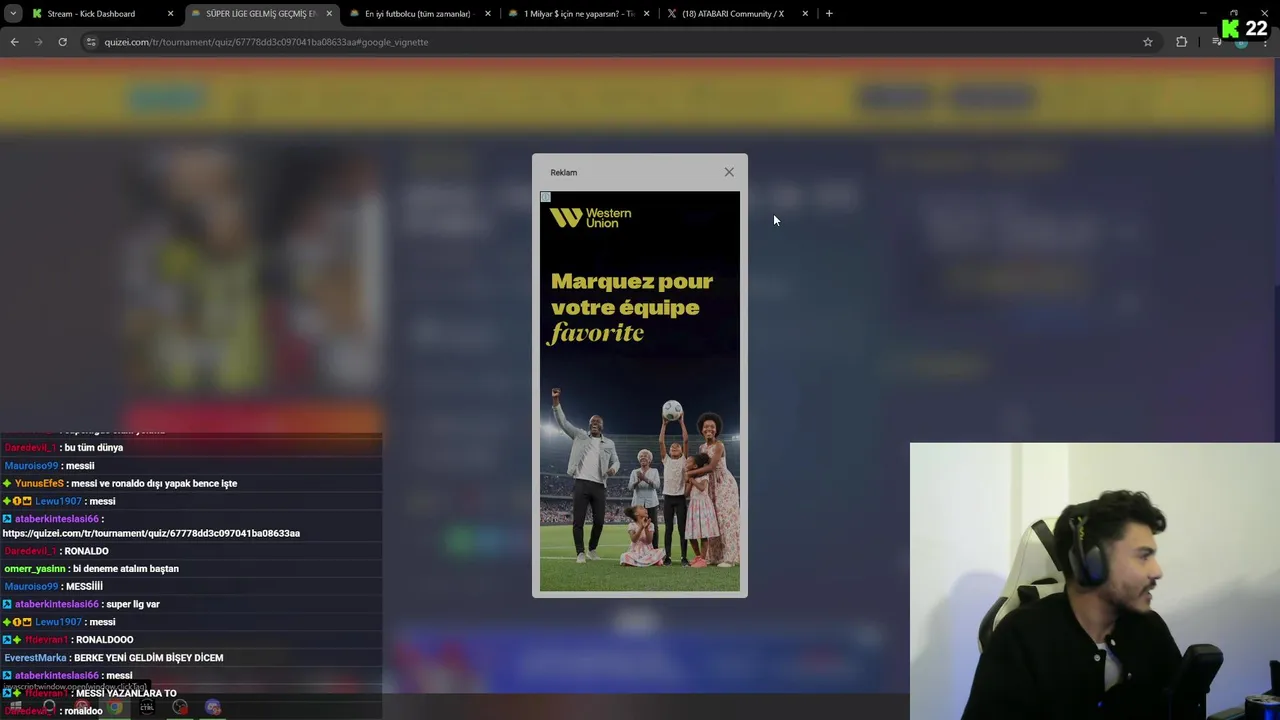Click the quizei.com link in chat
The height and width of the screenshot is (720, 1280).
pos(151,533)
